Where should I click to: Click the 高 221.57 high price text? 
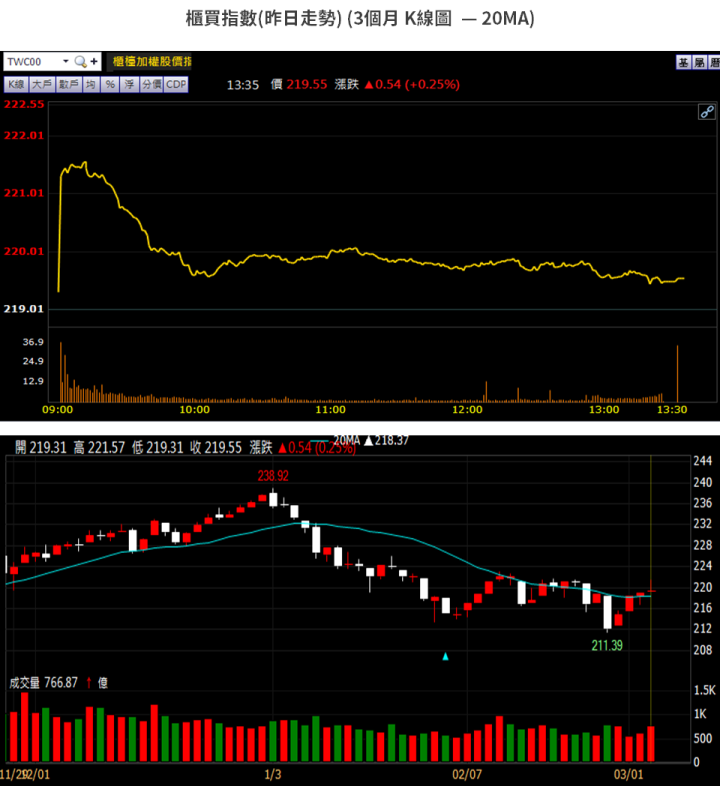pyautogui.click(x=99, y=447)
